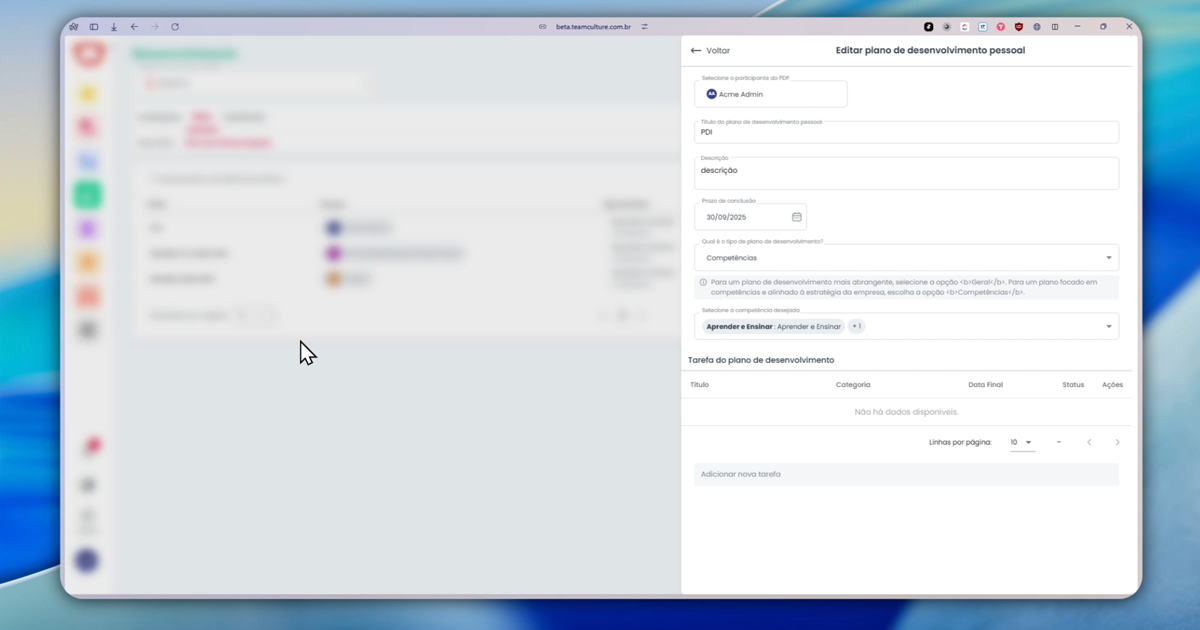The width and height of the screenshot is (1200, 630).
Task: Click the Adicionar nova tarefa button
Action: coord(906,474)
